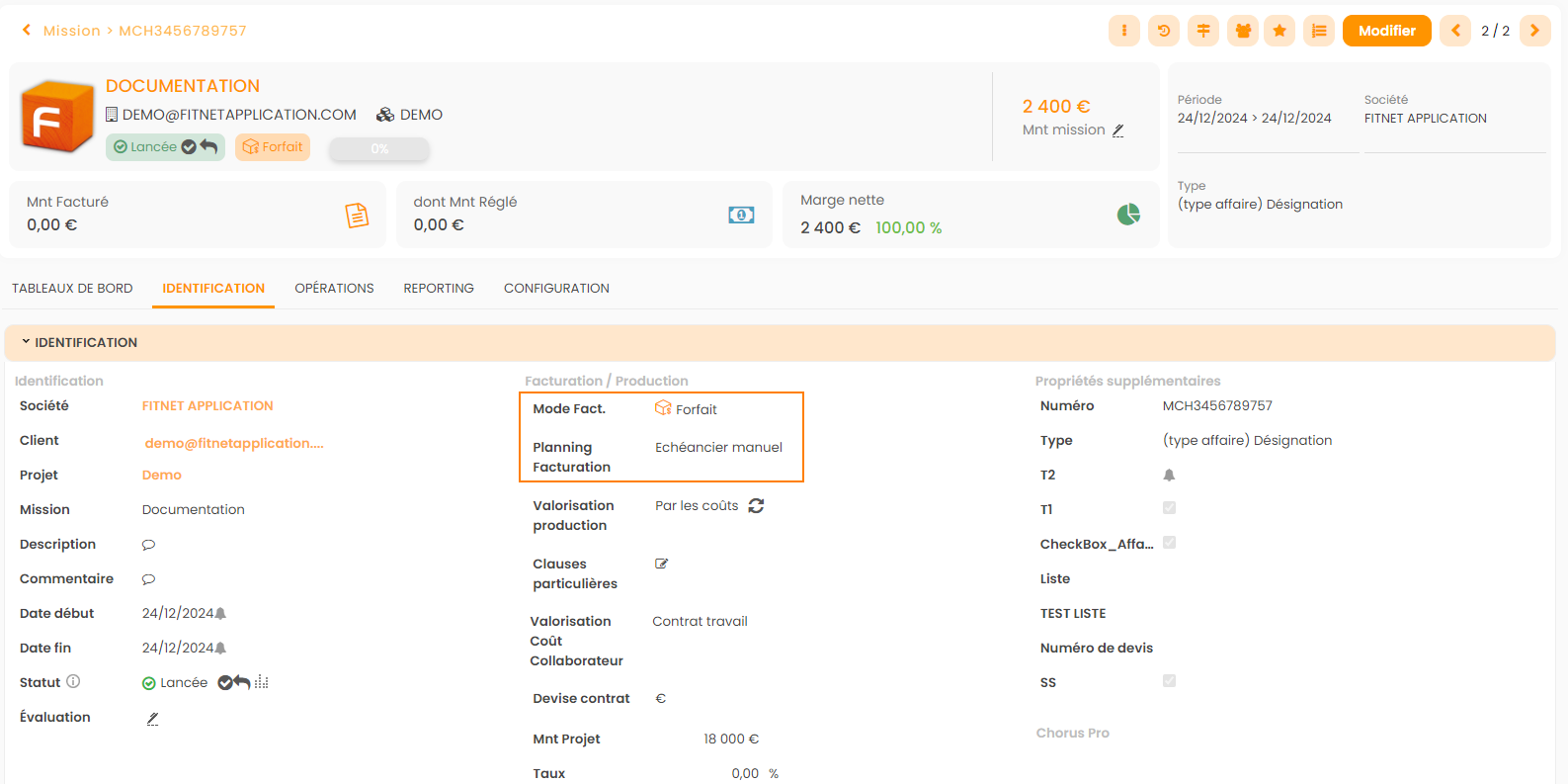This screenshot has width=1568, height=784.
Task: Click the 0% progress bar
Action: [379, 148]
